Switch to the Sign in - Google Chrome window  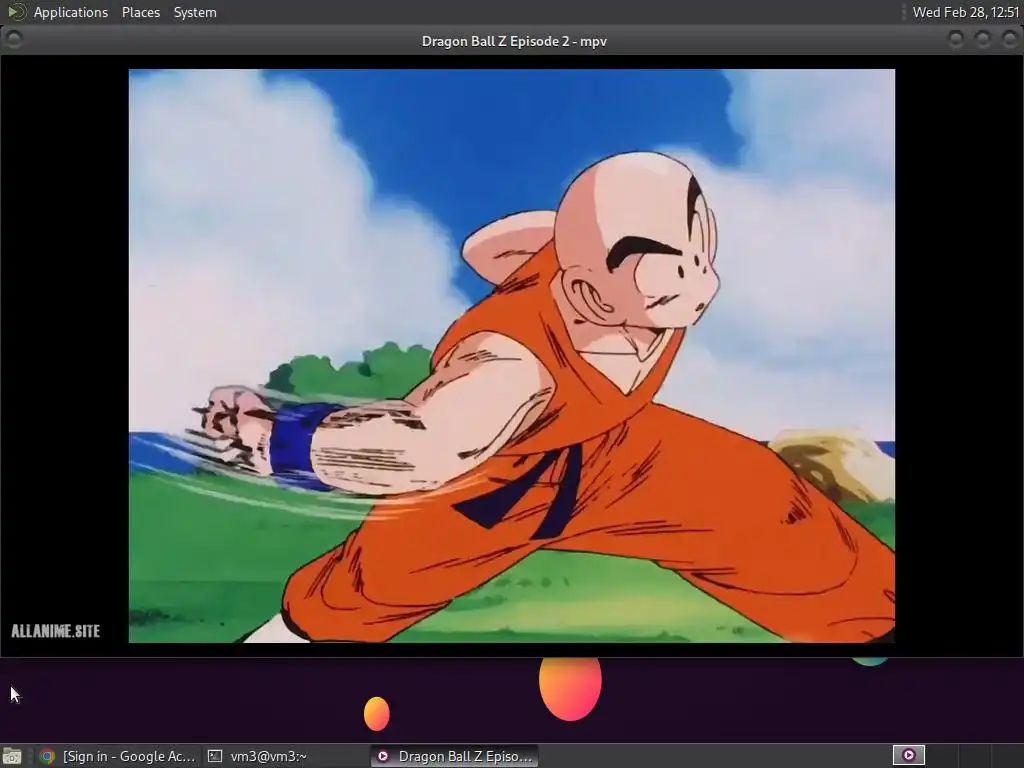tap(118, 756)
